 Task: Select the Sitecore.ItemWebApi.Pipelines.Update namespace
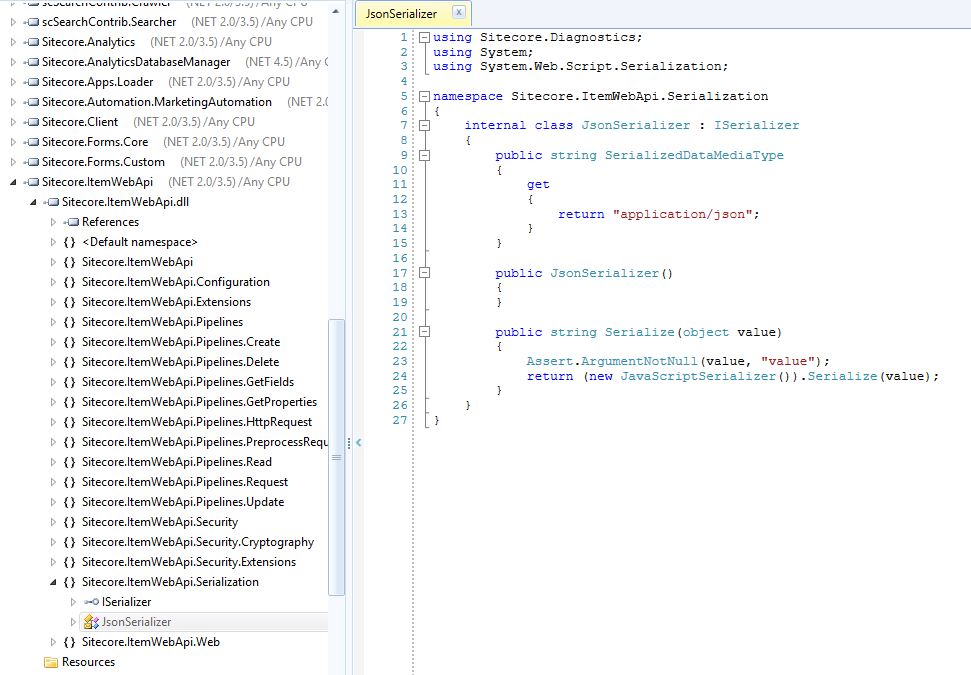(183, 502)
